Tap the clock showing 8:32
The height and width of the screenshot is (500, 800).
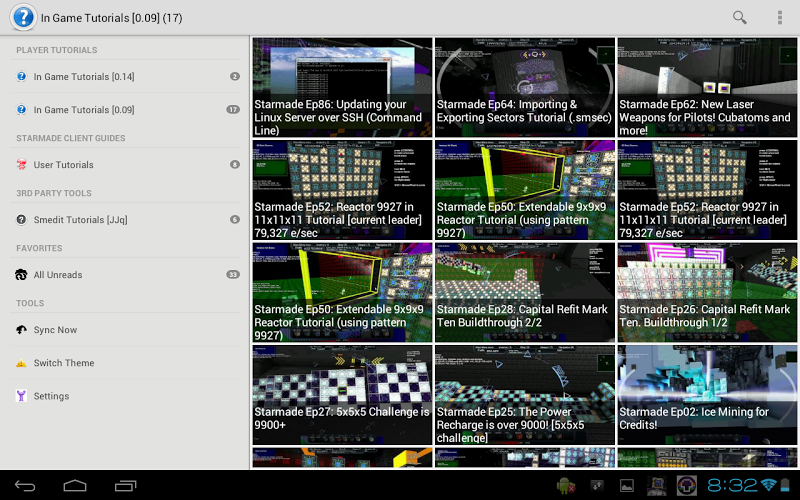coord(732,485)
